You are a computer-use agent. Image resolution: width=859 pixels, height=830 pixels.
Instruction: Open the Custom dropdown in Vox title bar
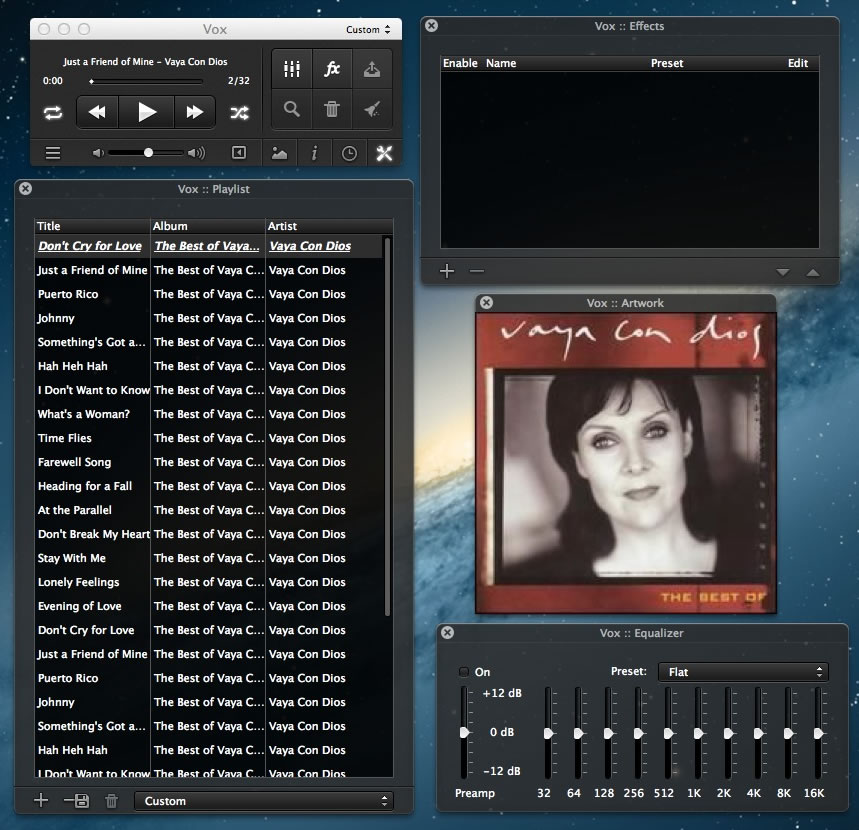369,29
